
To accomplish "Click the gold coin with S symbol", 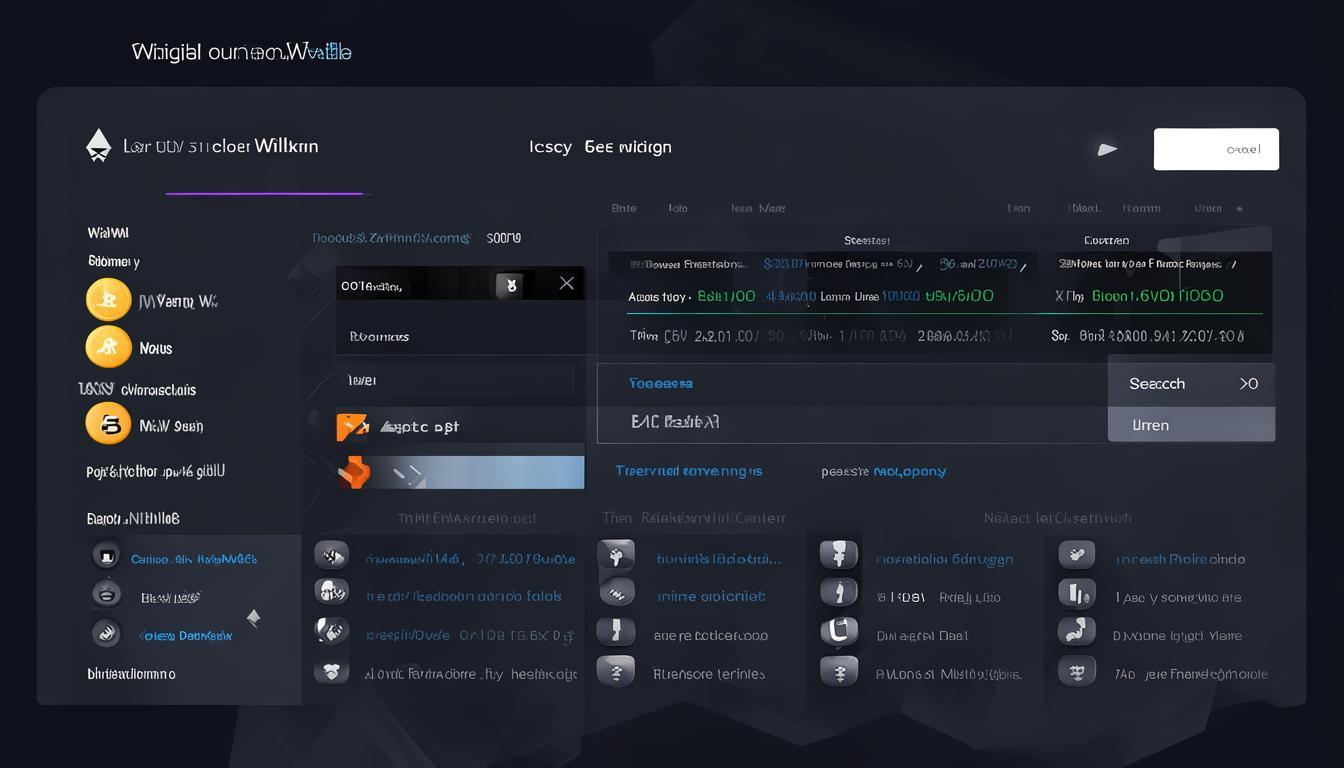I will pos(108,424).
